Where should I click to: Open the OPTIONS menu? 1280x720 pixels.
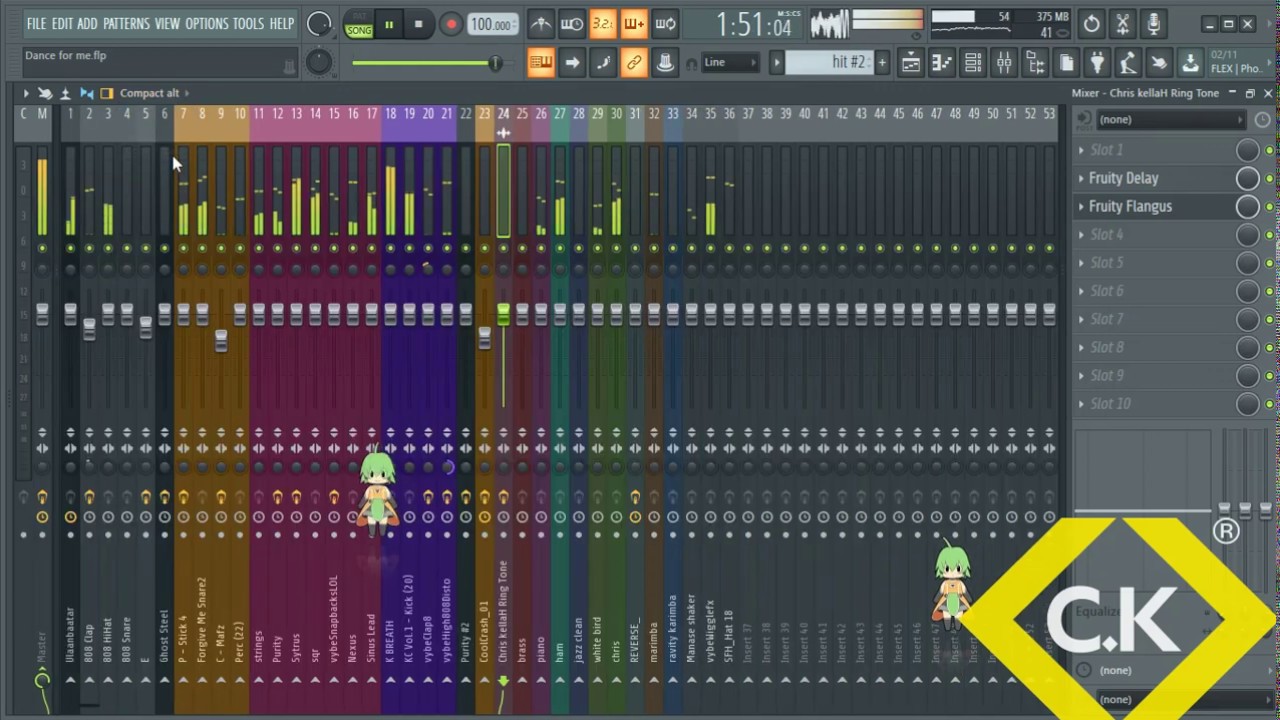pos(207,23)
